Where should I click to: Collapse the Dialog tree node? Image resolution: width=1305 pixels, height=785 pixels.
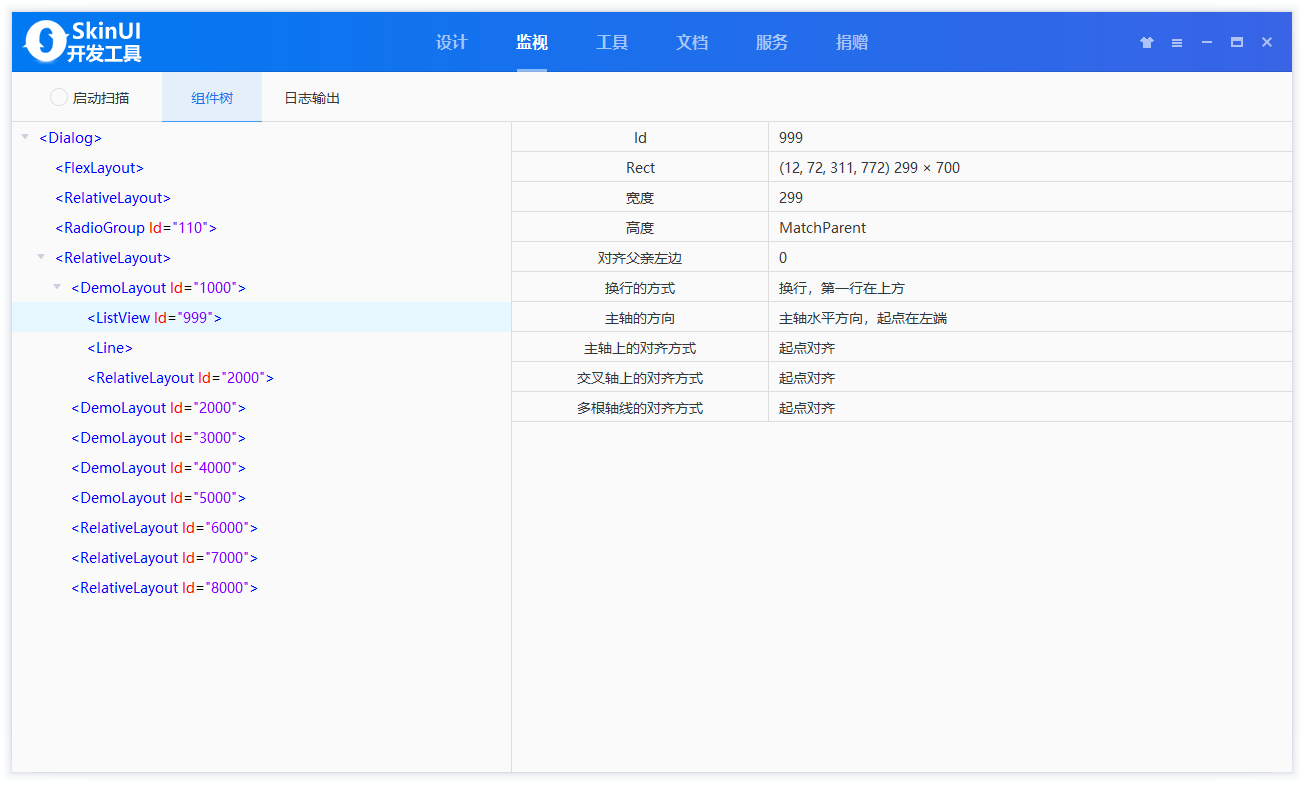[x=25, y=137]
